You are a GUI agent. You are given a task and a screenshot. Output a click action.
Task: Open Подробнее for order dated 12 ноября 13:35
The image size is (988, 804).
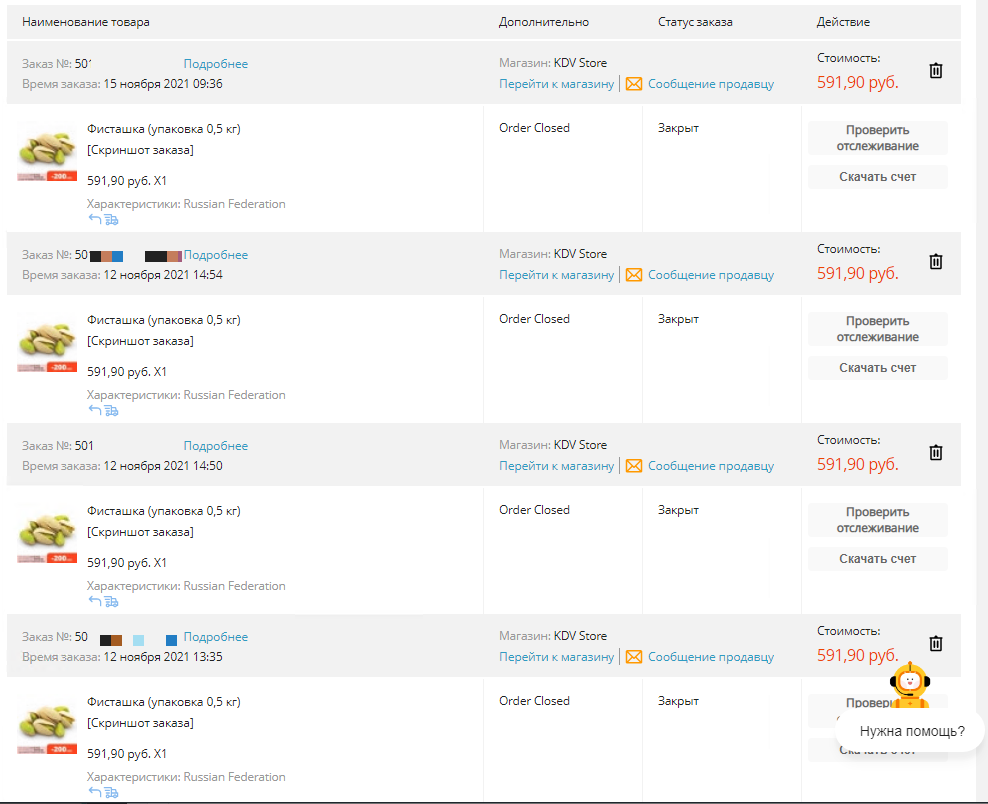[215, 637]
